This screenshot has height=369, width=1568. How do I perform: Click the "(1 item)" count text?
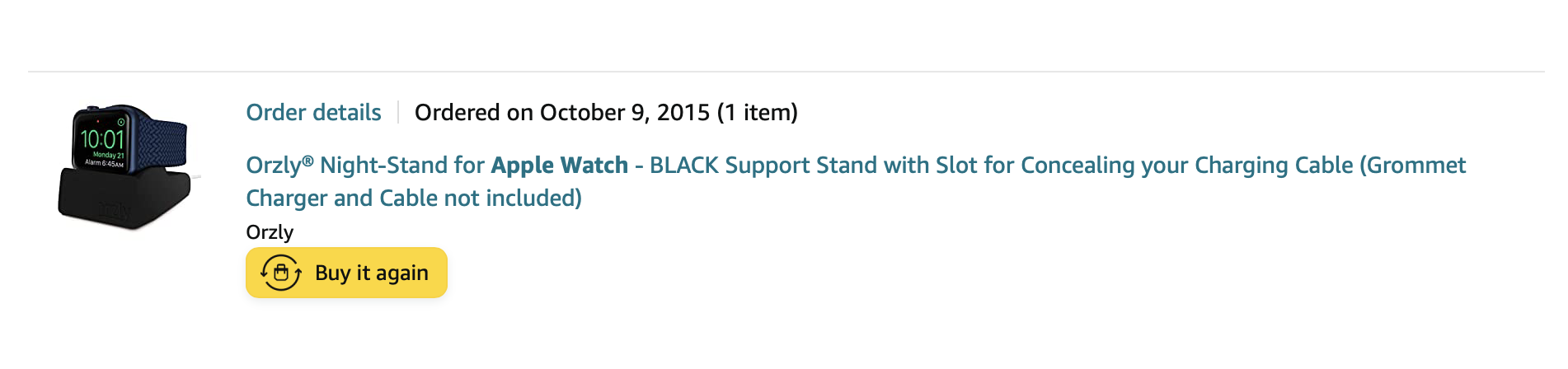coord(757,113)
